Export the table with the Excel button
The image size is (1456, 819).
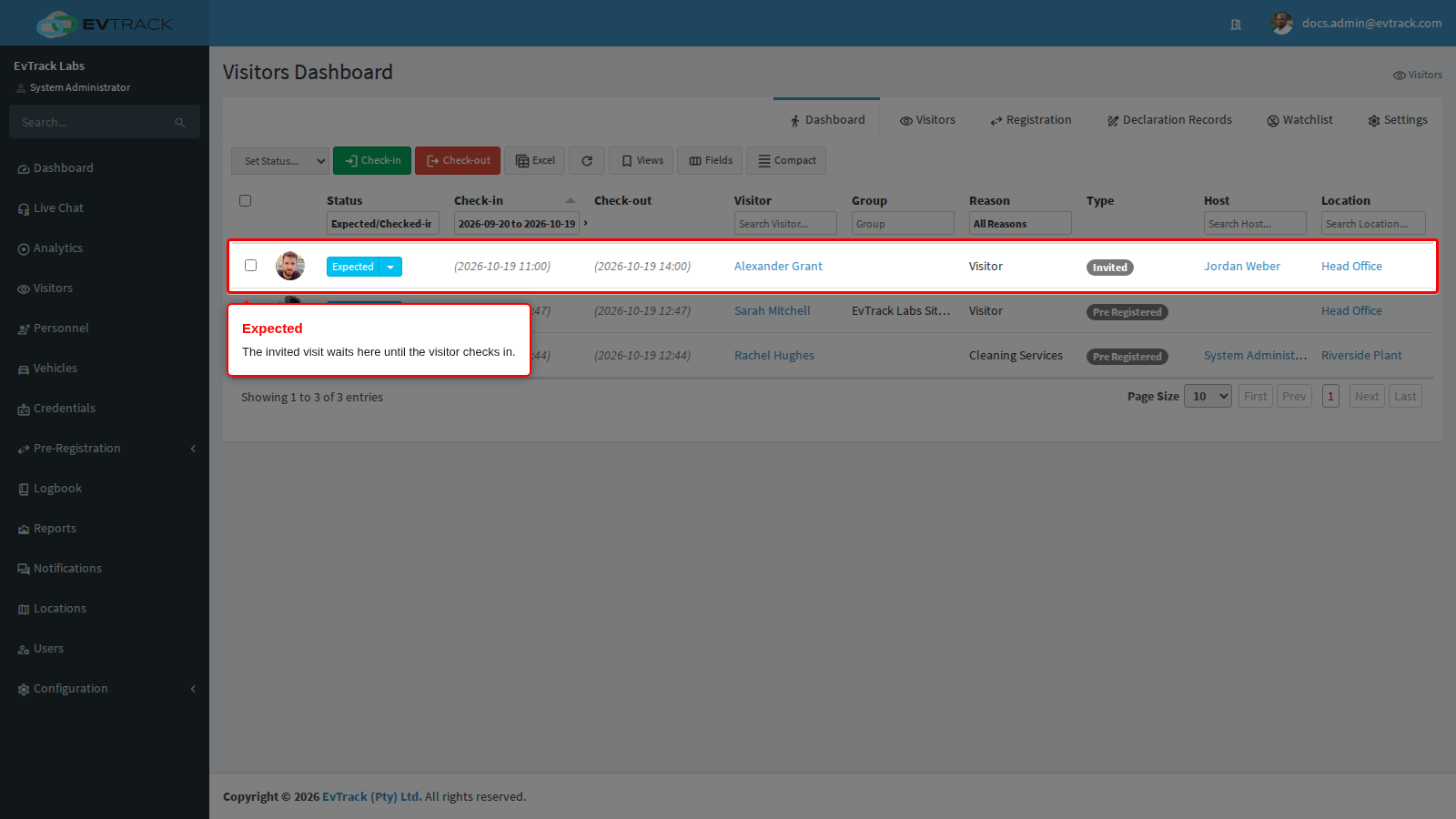click(x=535, y=161)
